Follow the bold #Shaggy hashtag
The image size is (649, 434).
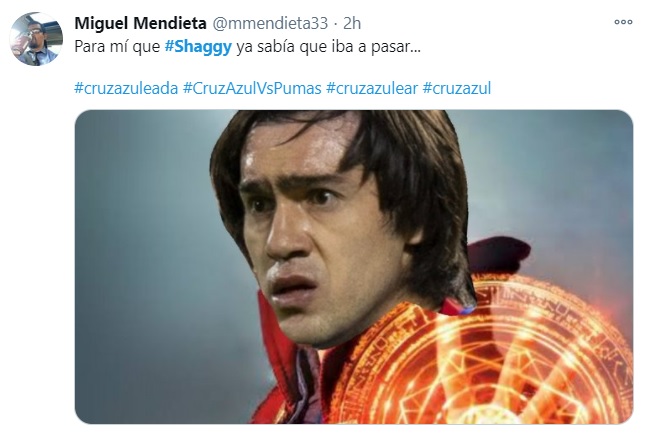click(x=198, y=47)
